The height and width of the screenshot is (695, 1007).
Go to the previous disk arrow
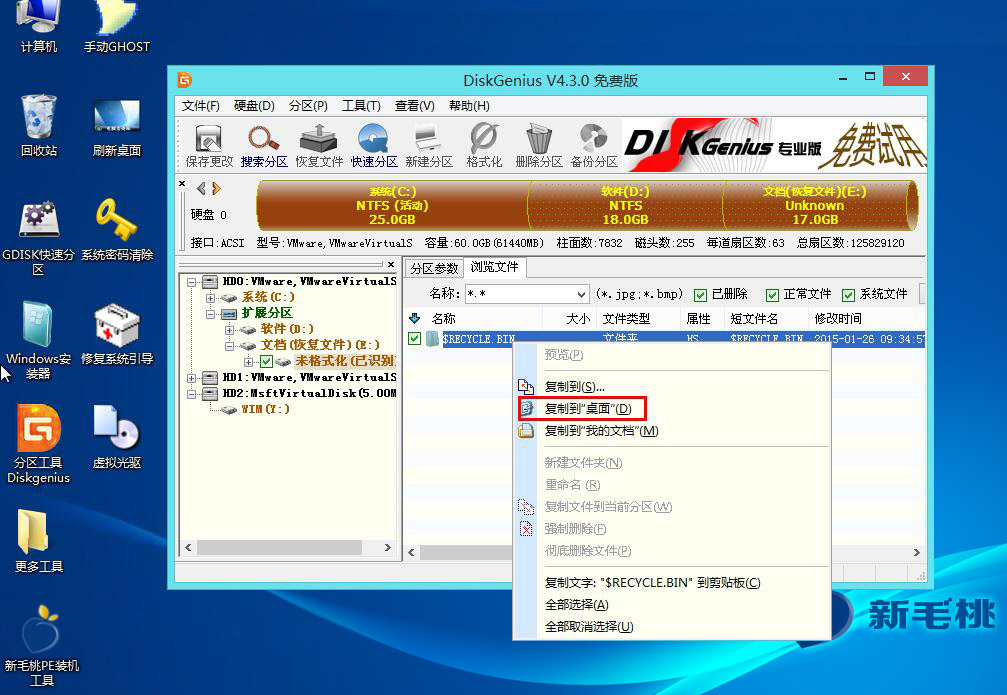coord(202,188)
